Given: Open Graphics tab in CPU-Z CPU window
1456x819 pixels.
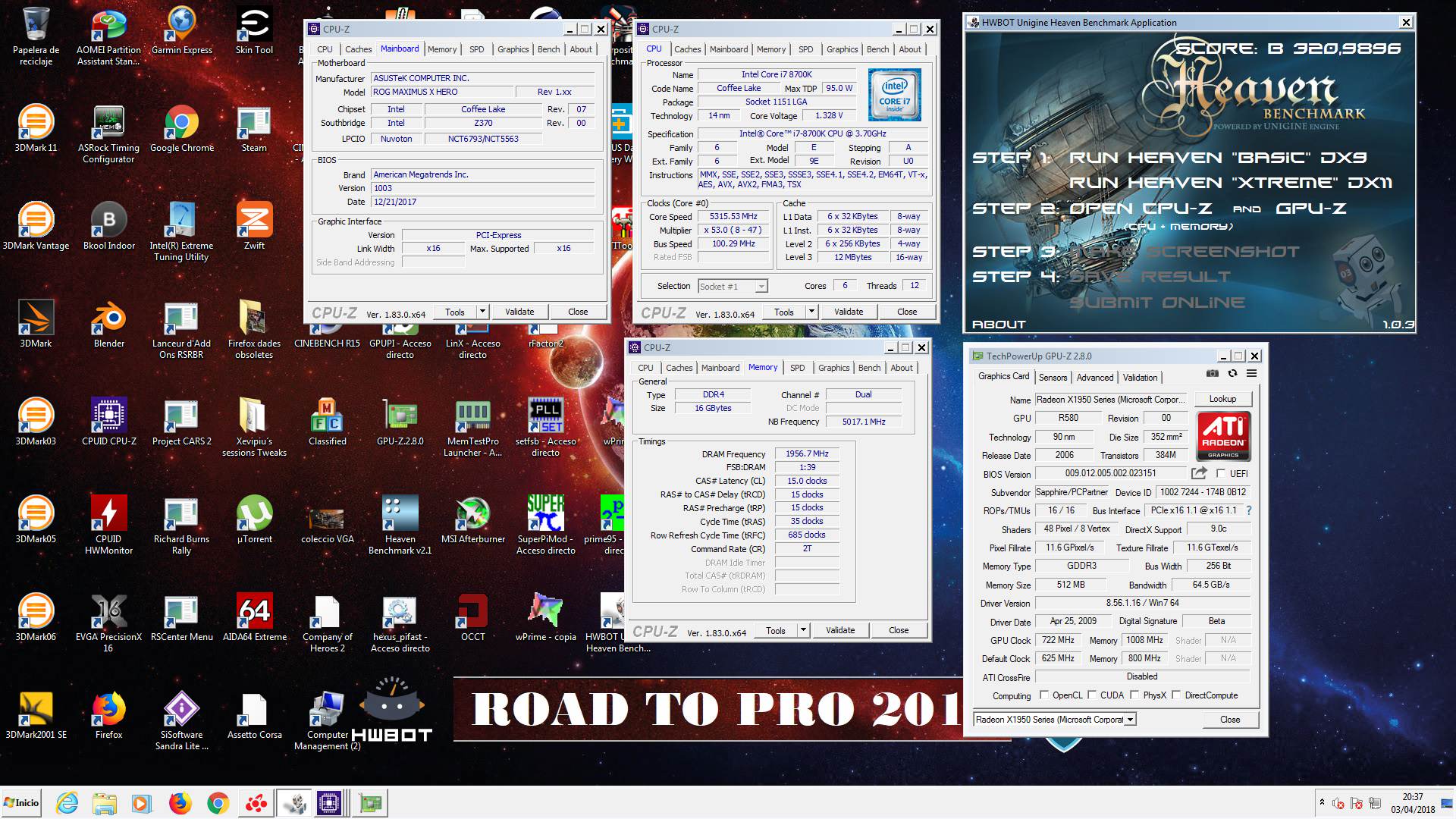Looking at the screenshot, I should pos(842,49).
